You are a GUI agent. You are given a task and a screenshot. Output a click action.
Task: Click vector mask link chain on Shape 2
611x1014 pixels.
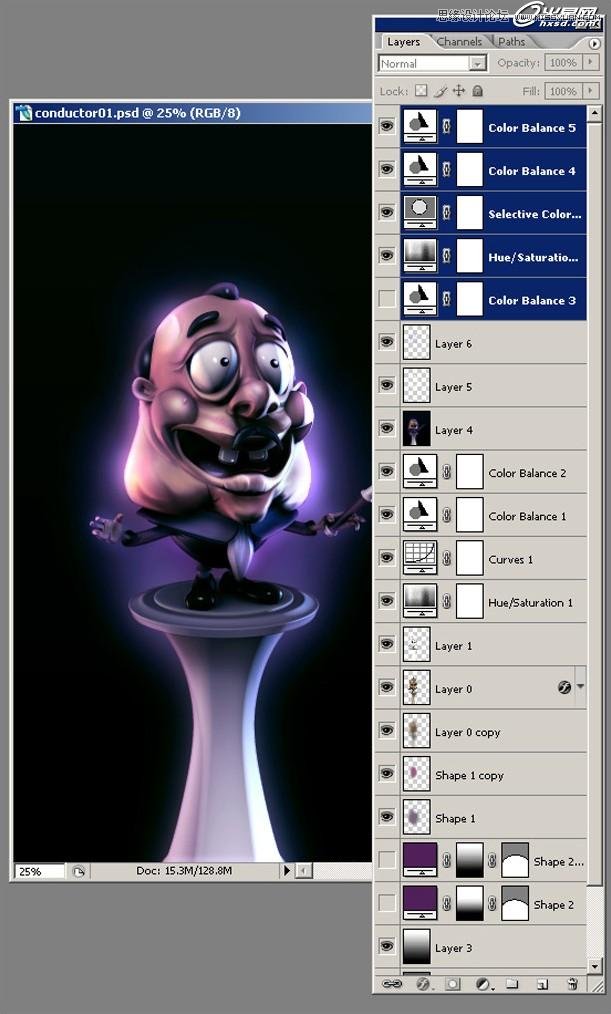(x=492, y=903)
